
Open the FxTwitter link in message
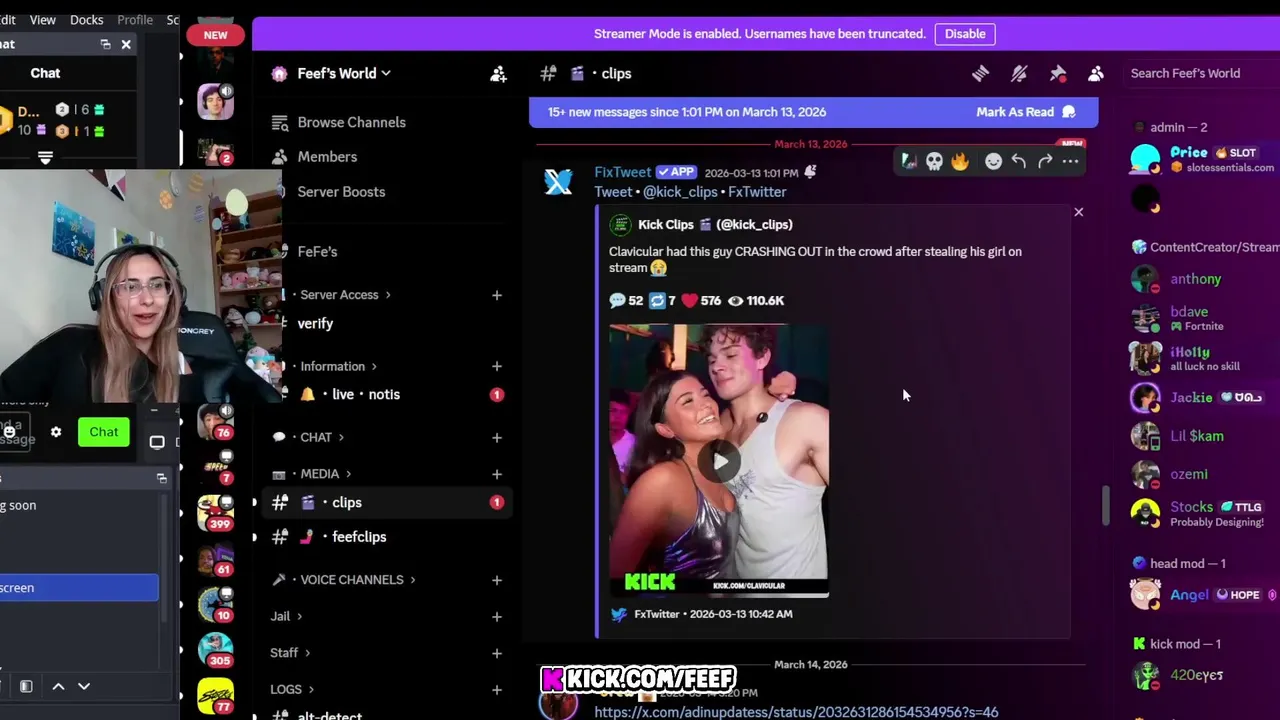pos(757,192)
